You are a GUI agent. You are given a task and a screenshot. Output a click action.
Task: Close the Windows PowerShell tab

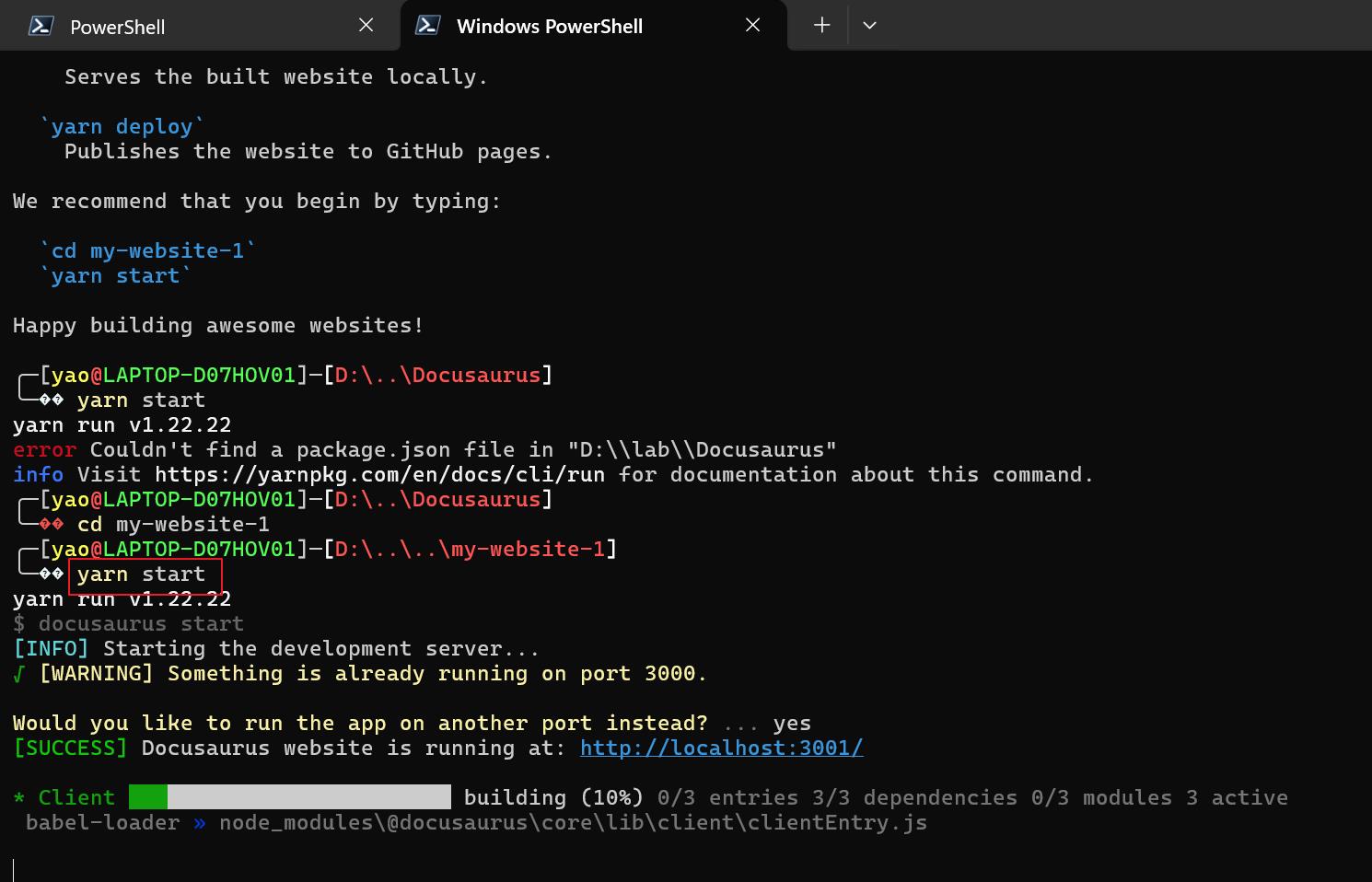coord(752,26)
